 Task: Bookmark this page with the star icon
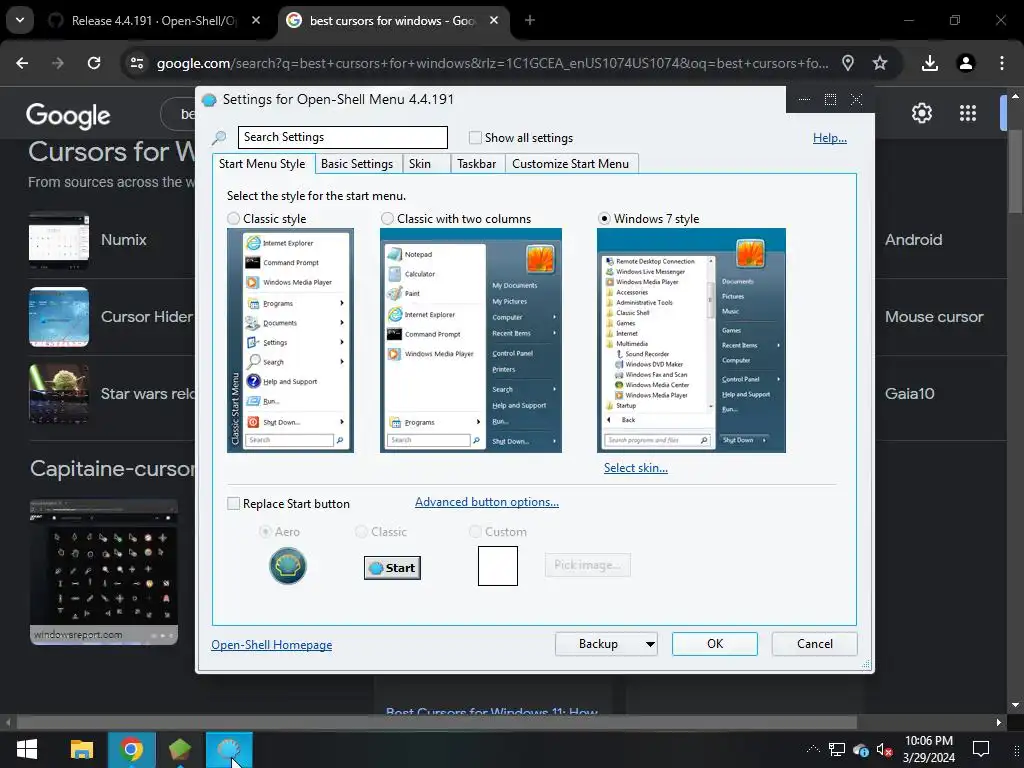click(x=880, y=63)
